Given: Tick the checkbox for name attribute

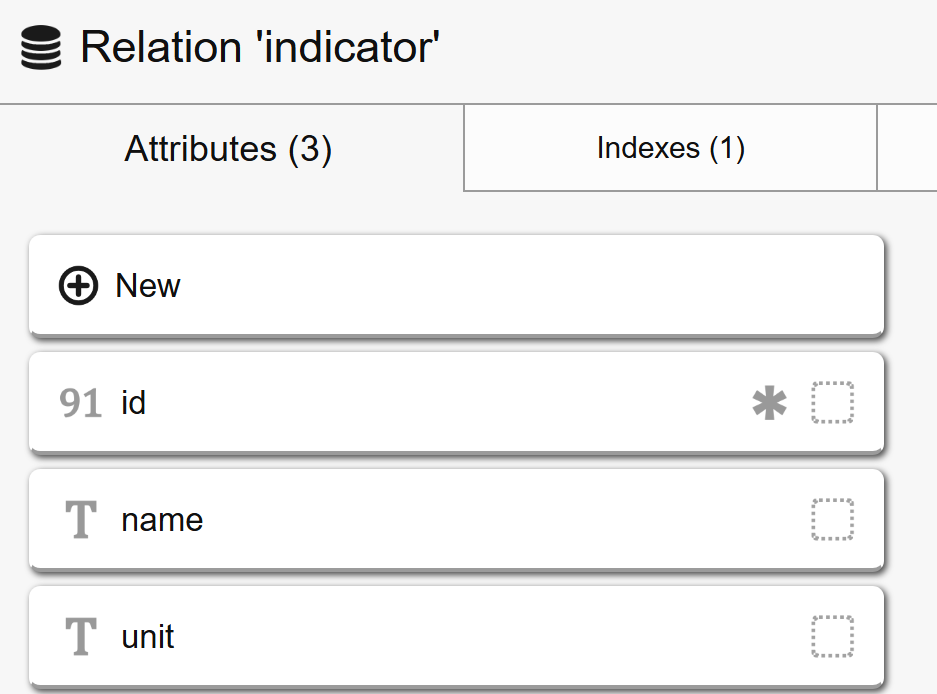Looking at the screenshot, I should tap(832, 520).
